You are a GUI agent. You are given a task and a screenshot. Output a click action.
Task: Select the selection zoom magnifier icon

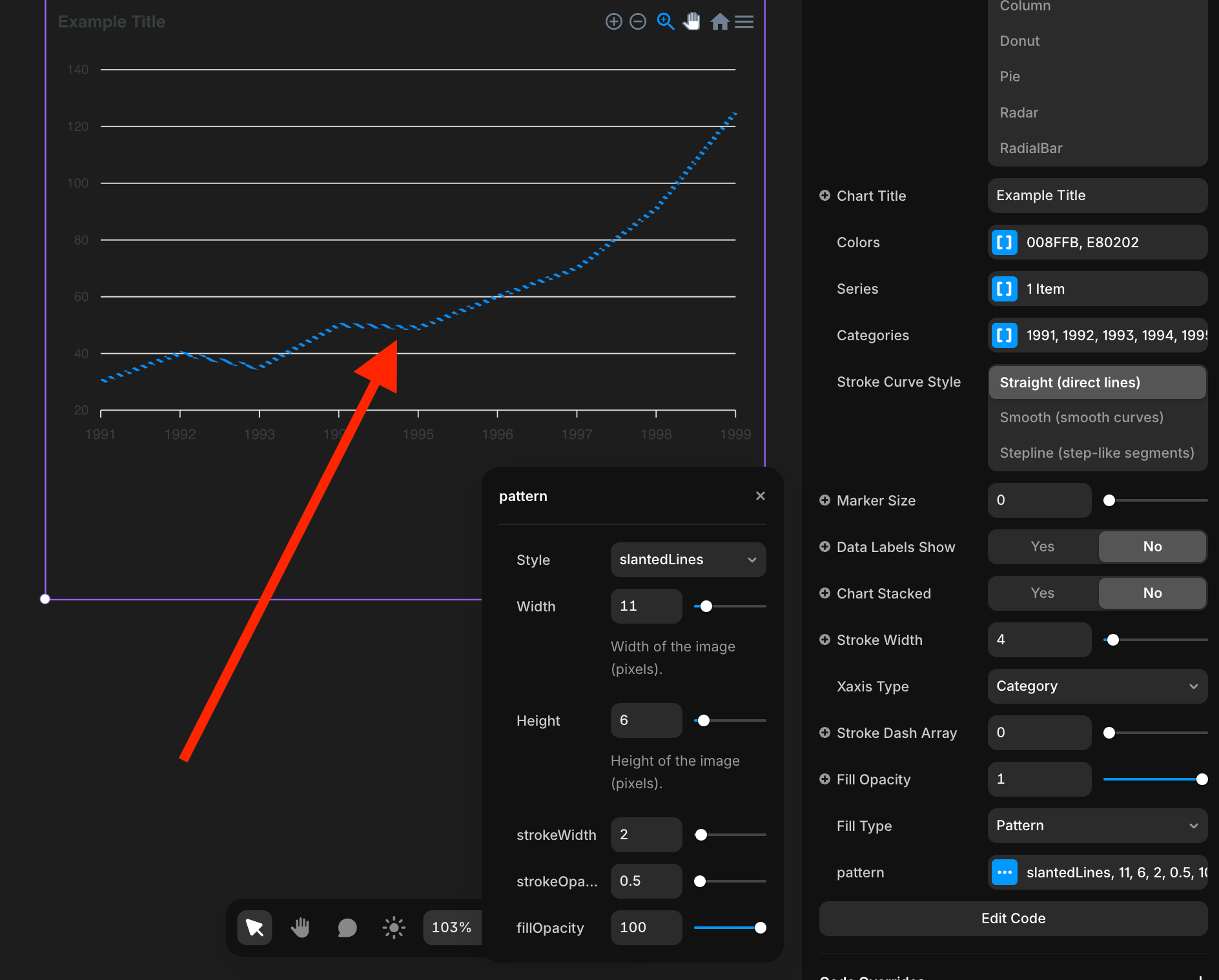(665, 21)
